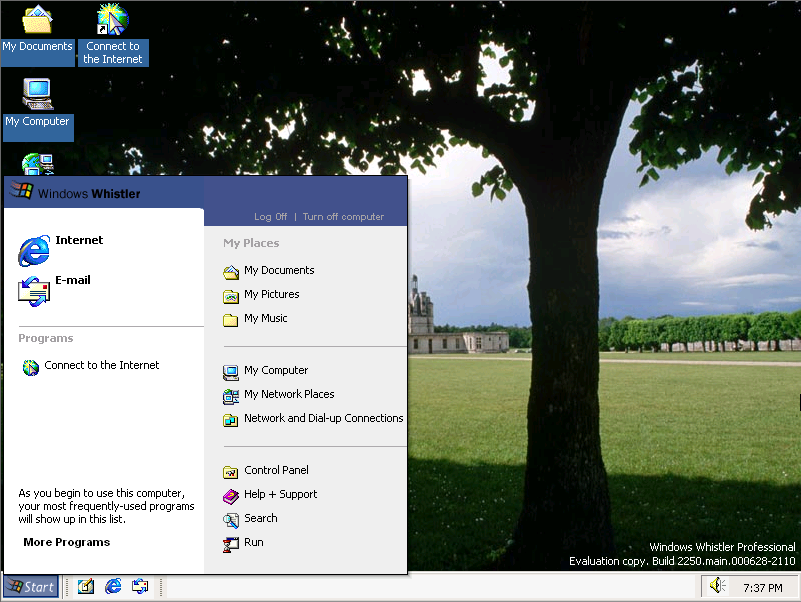Click the Start button
Screen dimensions: 801x602
tap(31, 586)
